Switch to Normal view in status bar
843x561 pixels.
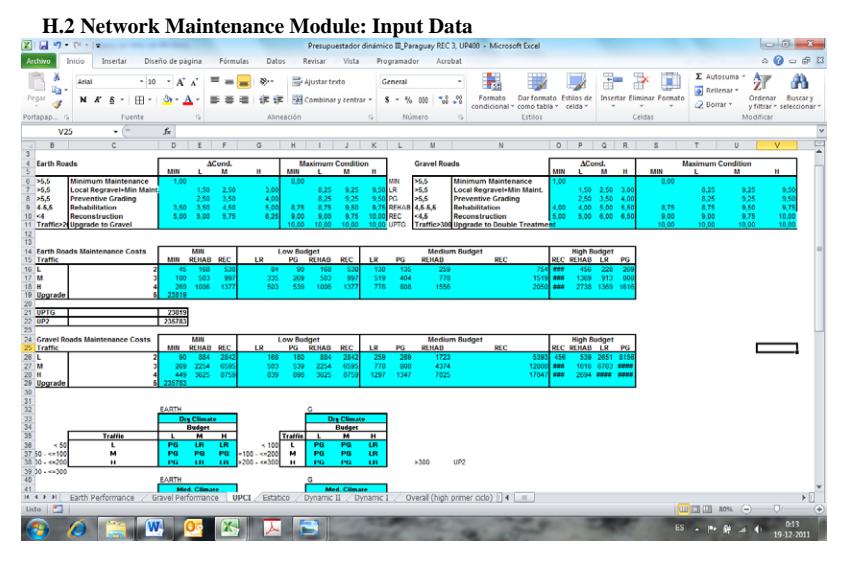[683, 509]
